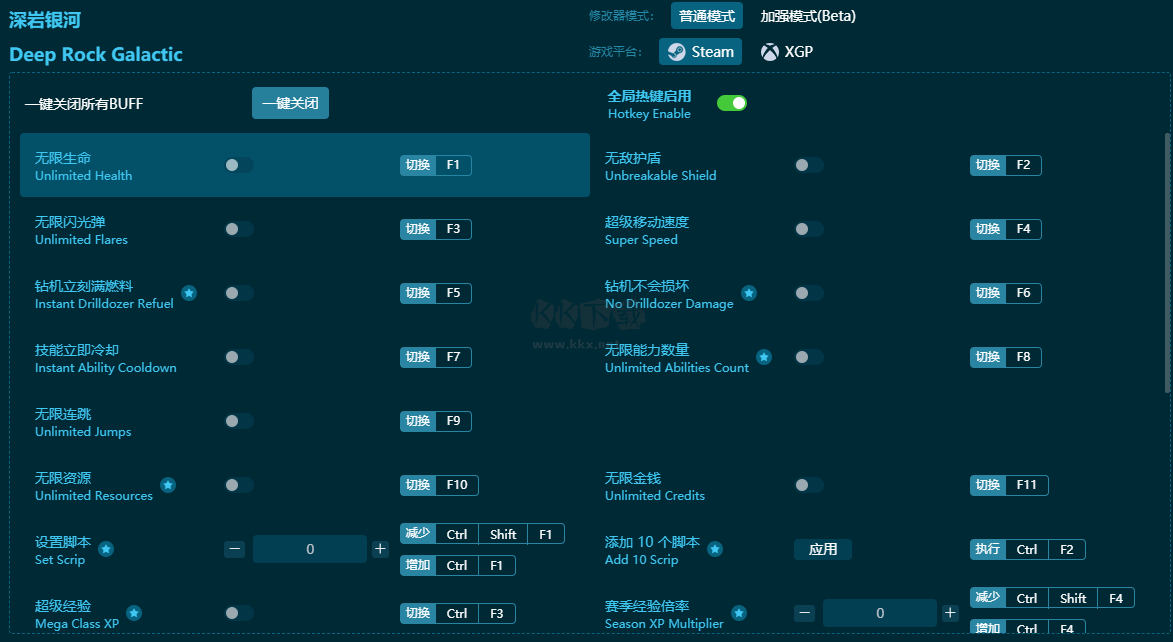Click Ctrl Shift F4 decrease hotkey for Season XP
The width and height of the screenshot is (1173, 642).
(1053, 598)
